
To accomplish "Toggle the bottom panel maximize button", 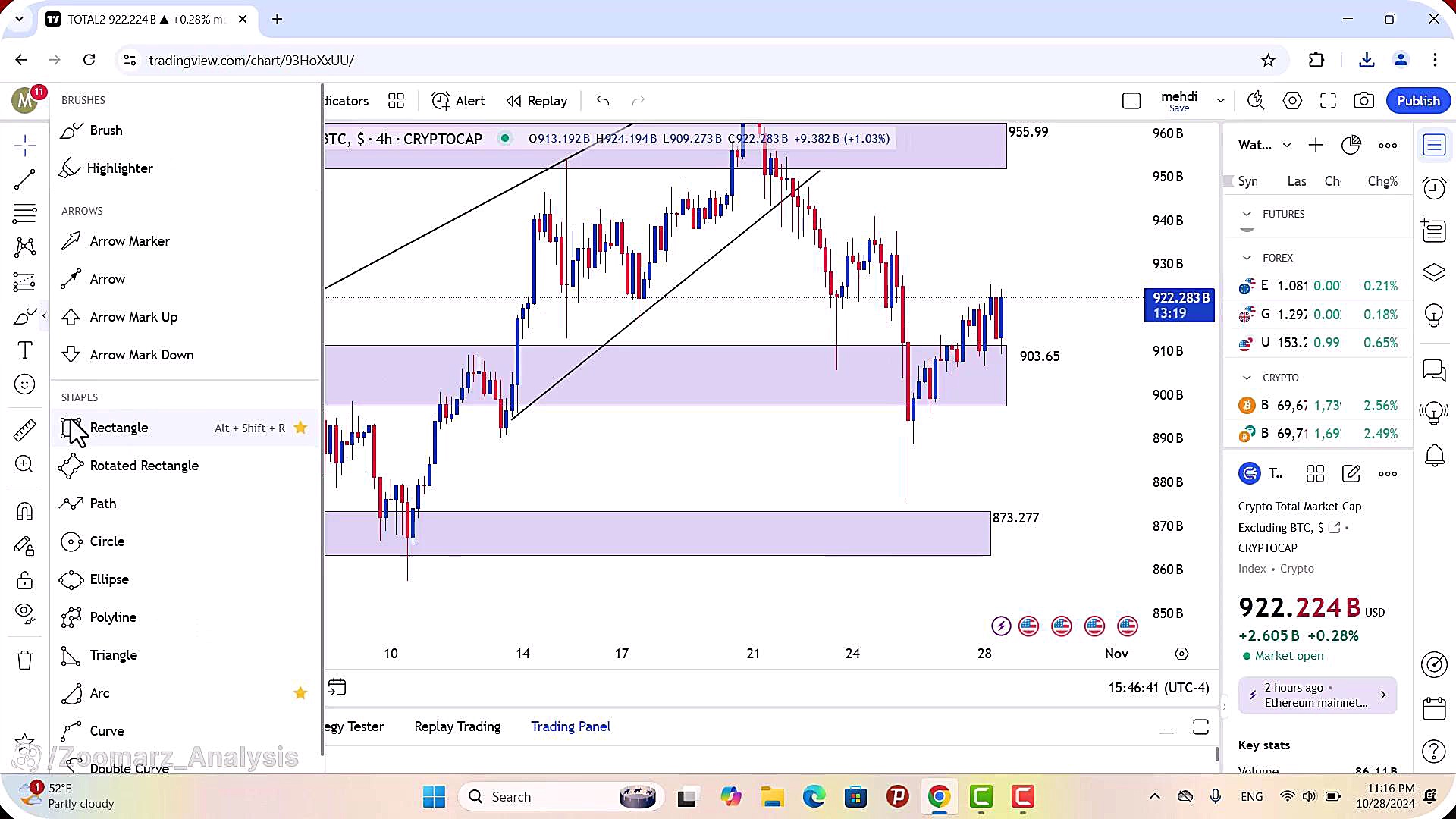I will tap(1200, 727).
